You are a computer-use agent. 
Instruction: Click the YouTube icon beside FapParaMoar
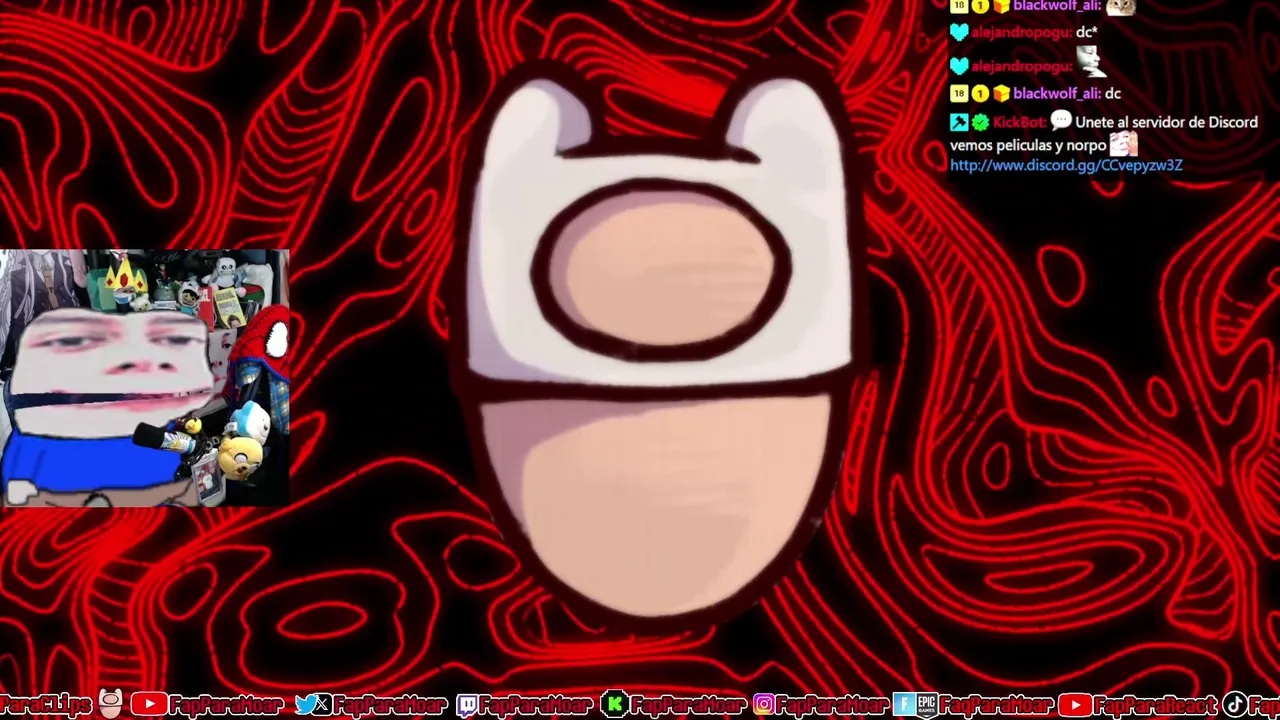pyautogui.click(x=149, y=706)
